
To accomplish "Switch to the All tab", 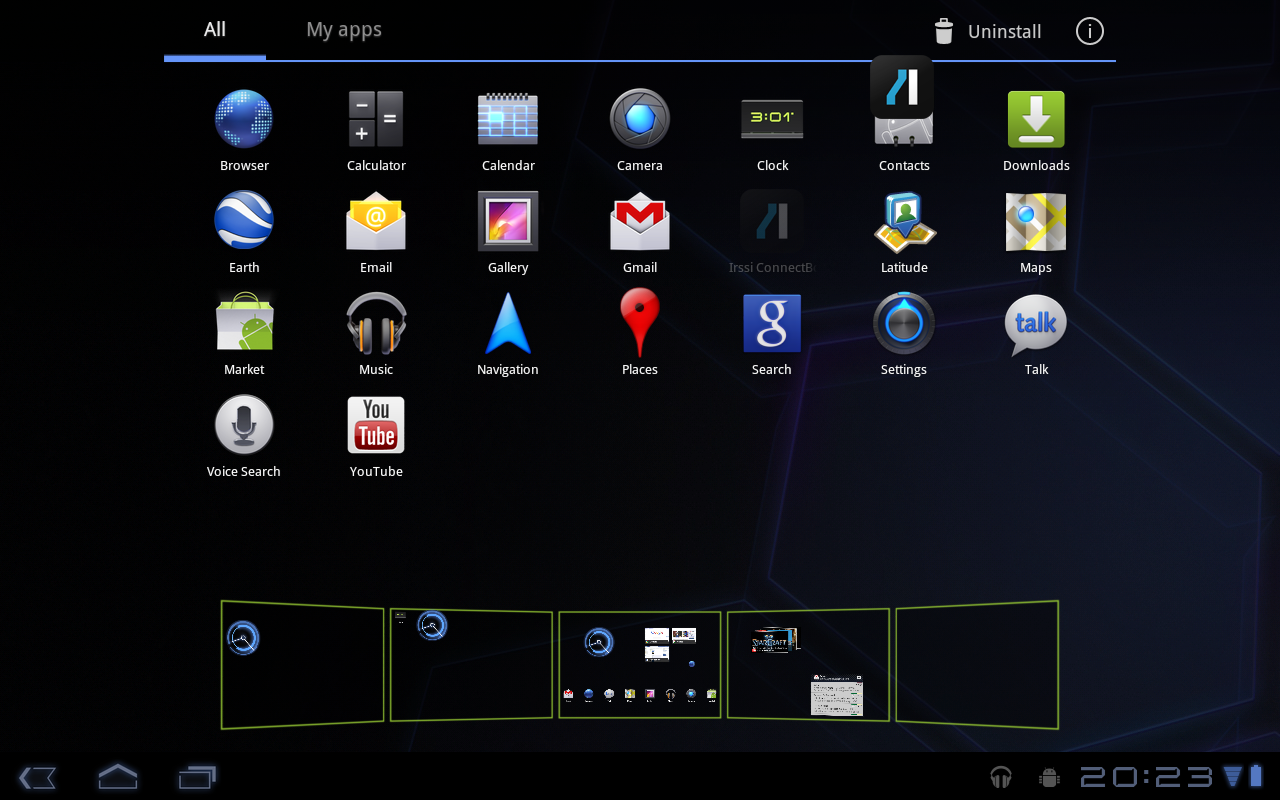I will (x=215, y=30).
